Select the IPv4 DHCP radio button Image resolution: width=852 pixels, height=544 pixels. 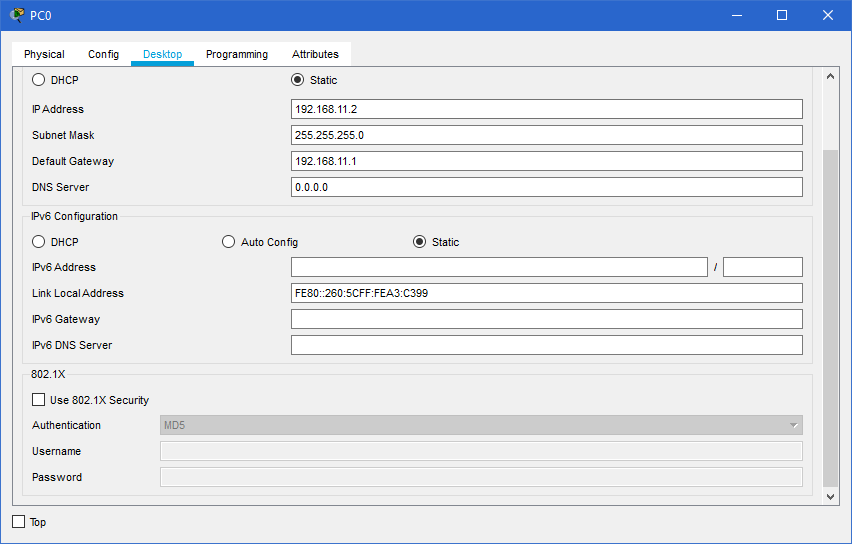[x=39, y=80]
